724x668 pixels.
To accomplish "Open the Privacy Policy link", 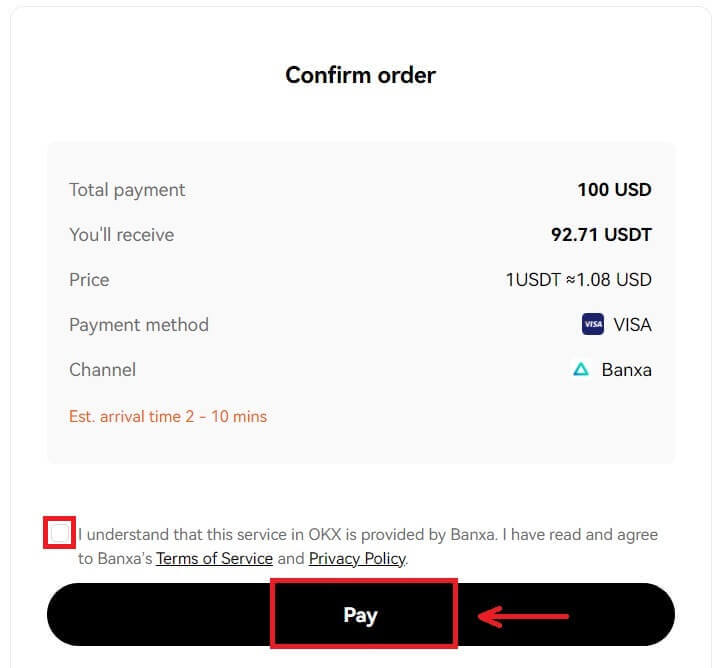I will click(x=357, y=559).
